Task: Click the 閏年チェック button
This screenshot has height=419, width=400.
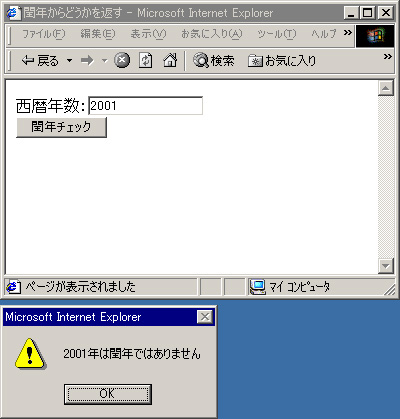Action: point(61,127)
